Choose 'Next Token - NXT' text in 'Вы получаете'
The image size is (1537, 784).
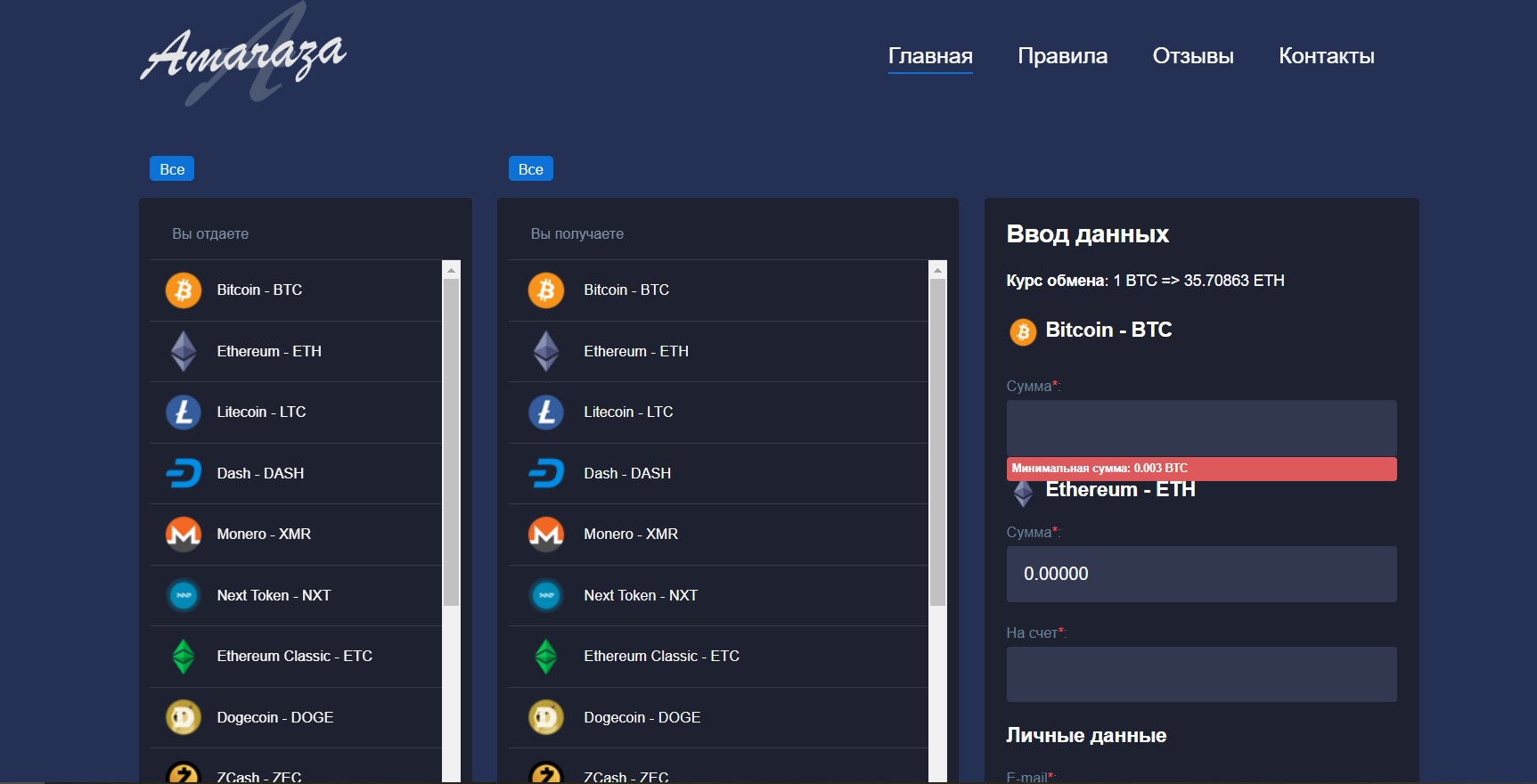tap(641, 595)
